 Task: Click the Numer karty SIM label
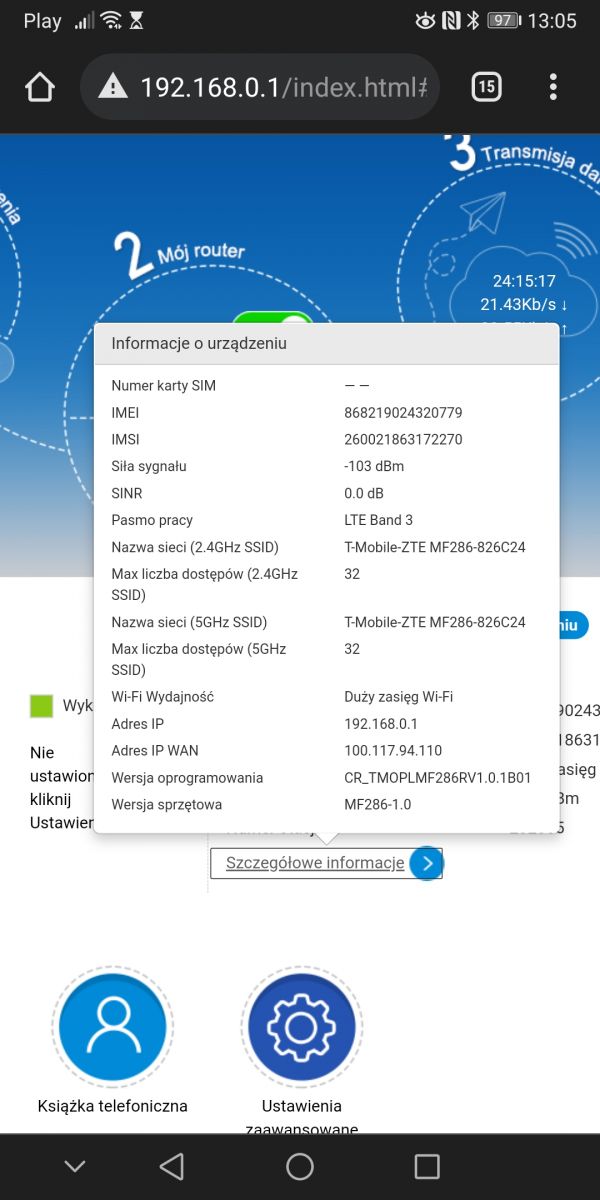point(163,385)
